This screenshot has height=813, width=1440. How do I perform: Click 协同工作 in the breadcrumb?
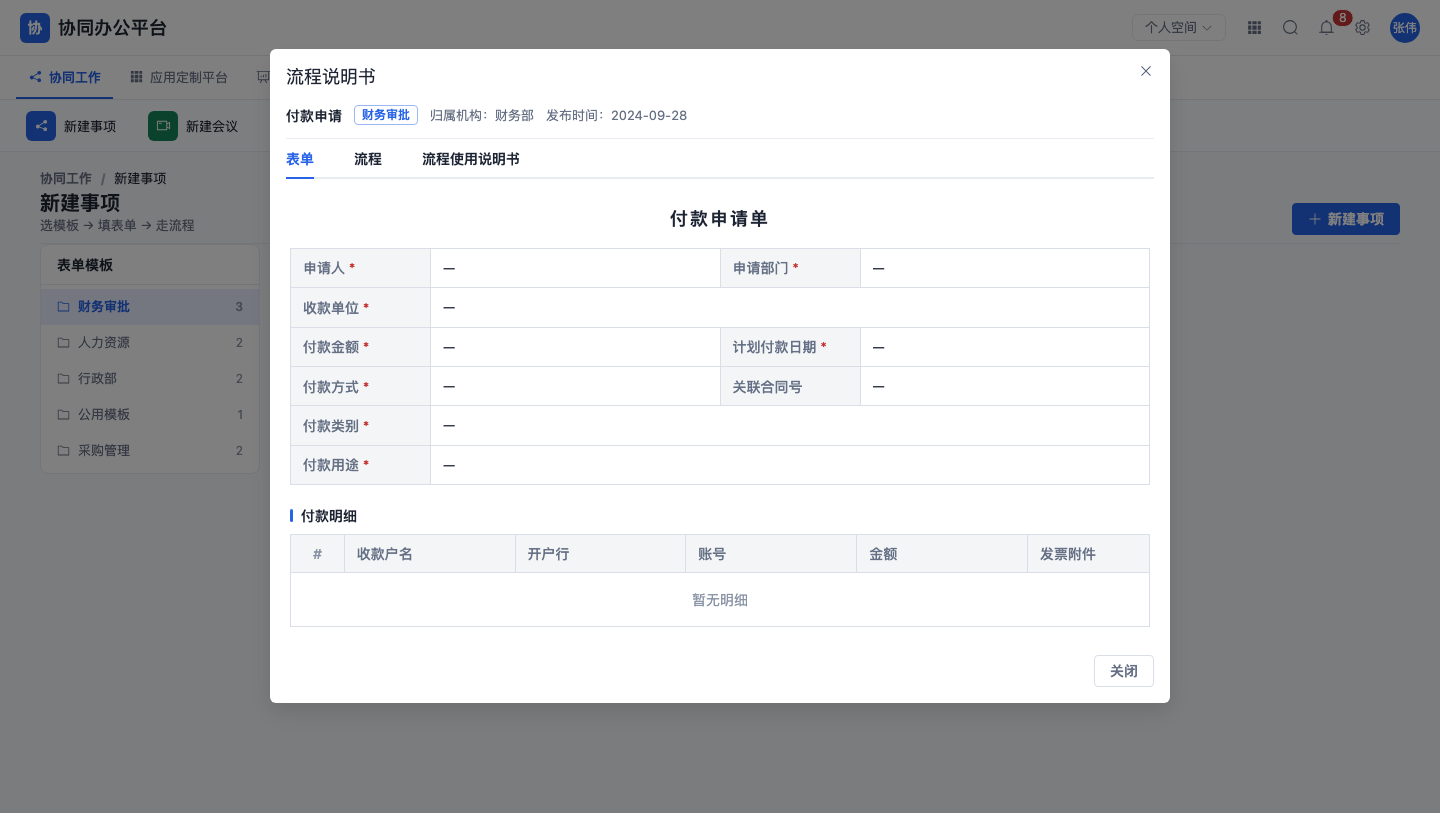click(66, 178)
